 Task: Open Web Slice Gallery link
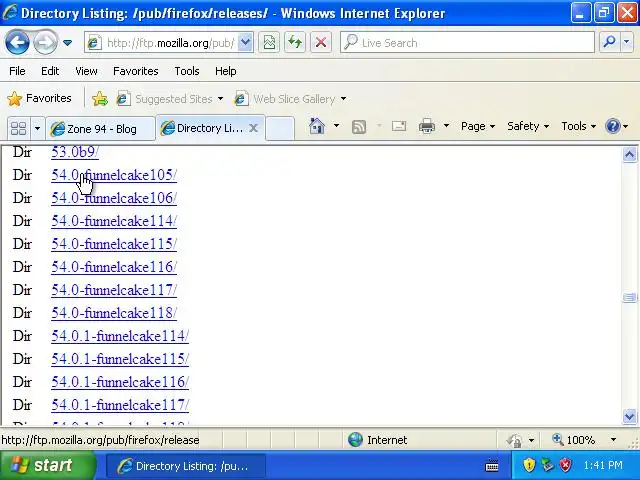pyautogui.click(x=290, y=99)
